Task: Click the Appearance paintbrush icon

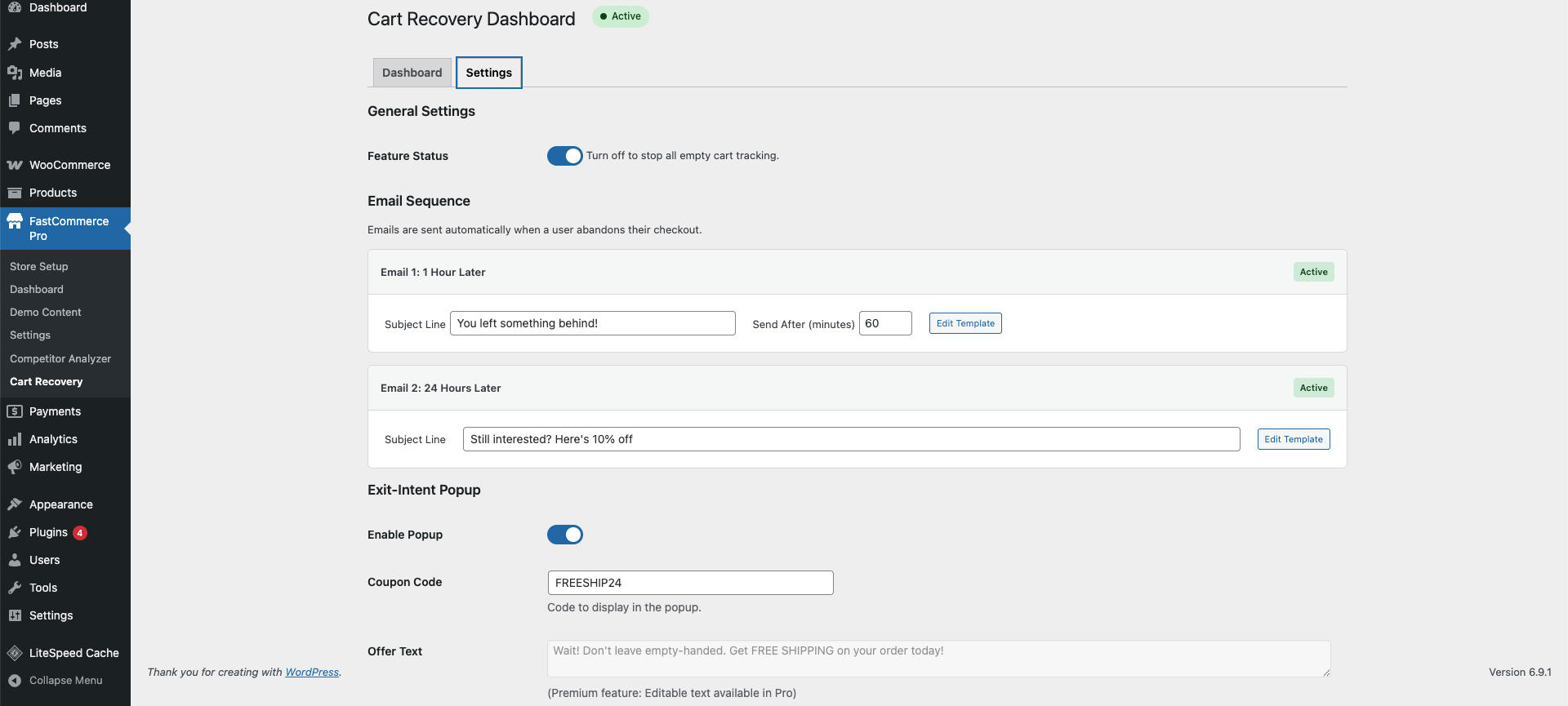Action: (x=15, y=504)
